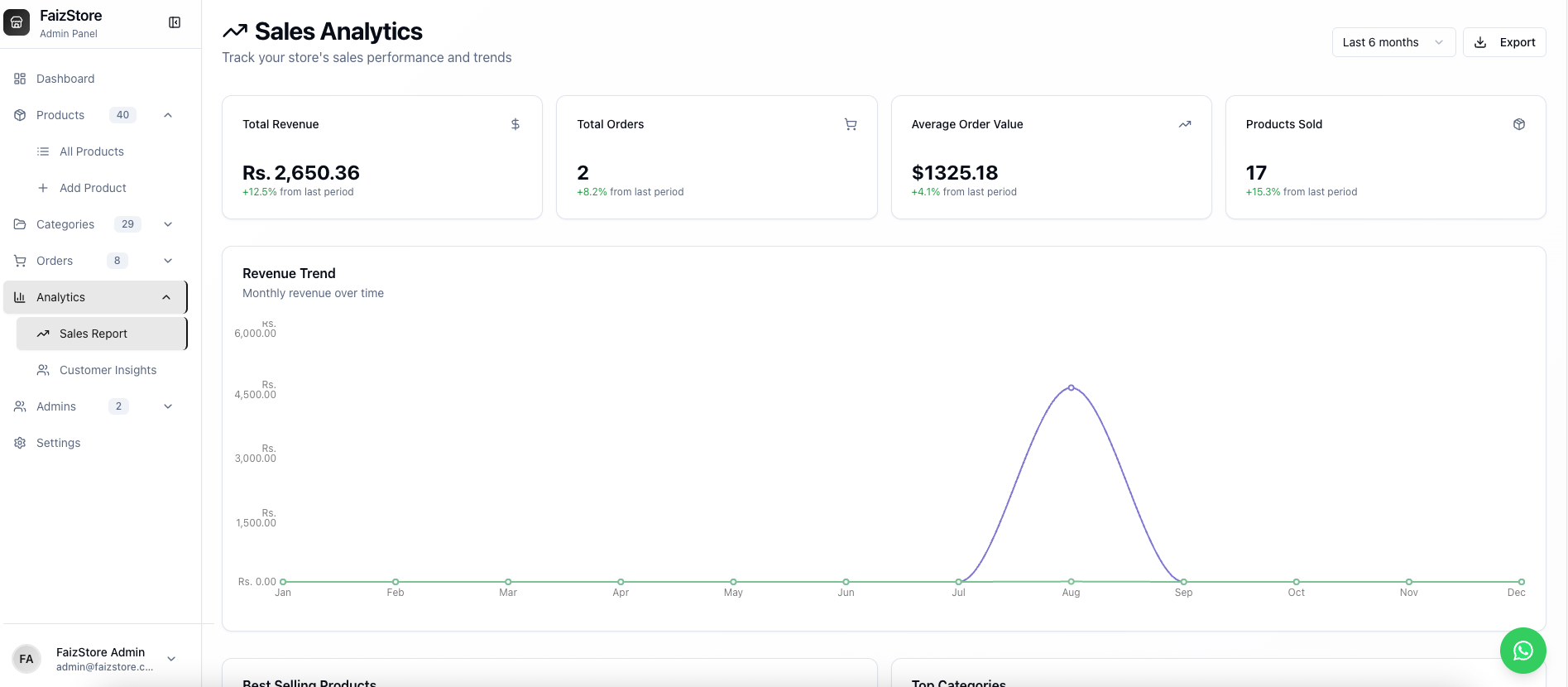The image size is (1568, 687).
Task: Expand the Categories sidebar section
Action: click(x=168, y=224)
